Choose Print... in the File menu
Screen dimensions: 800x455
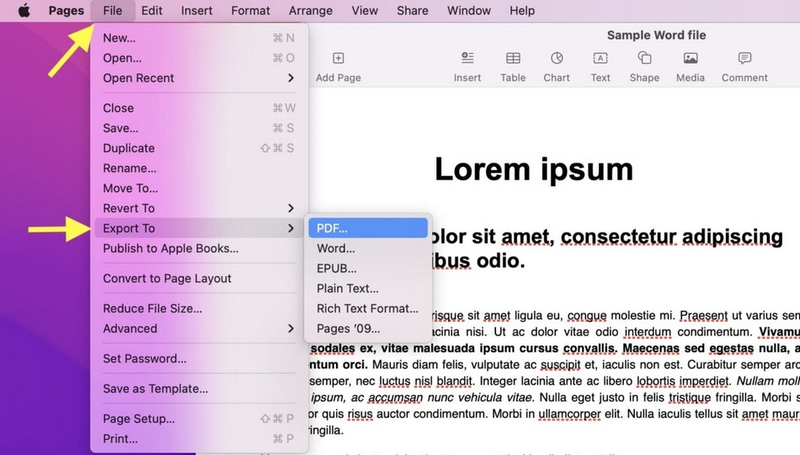(199, 439)
